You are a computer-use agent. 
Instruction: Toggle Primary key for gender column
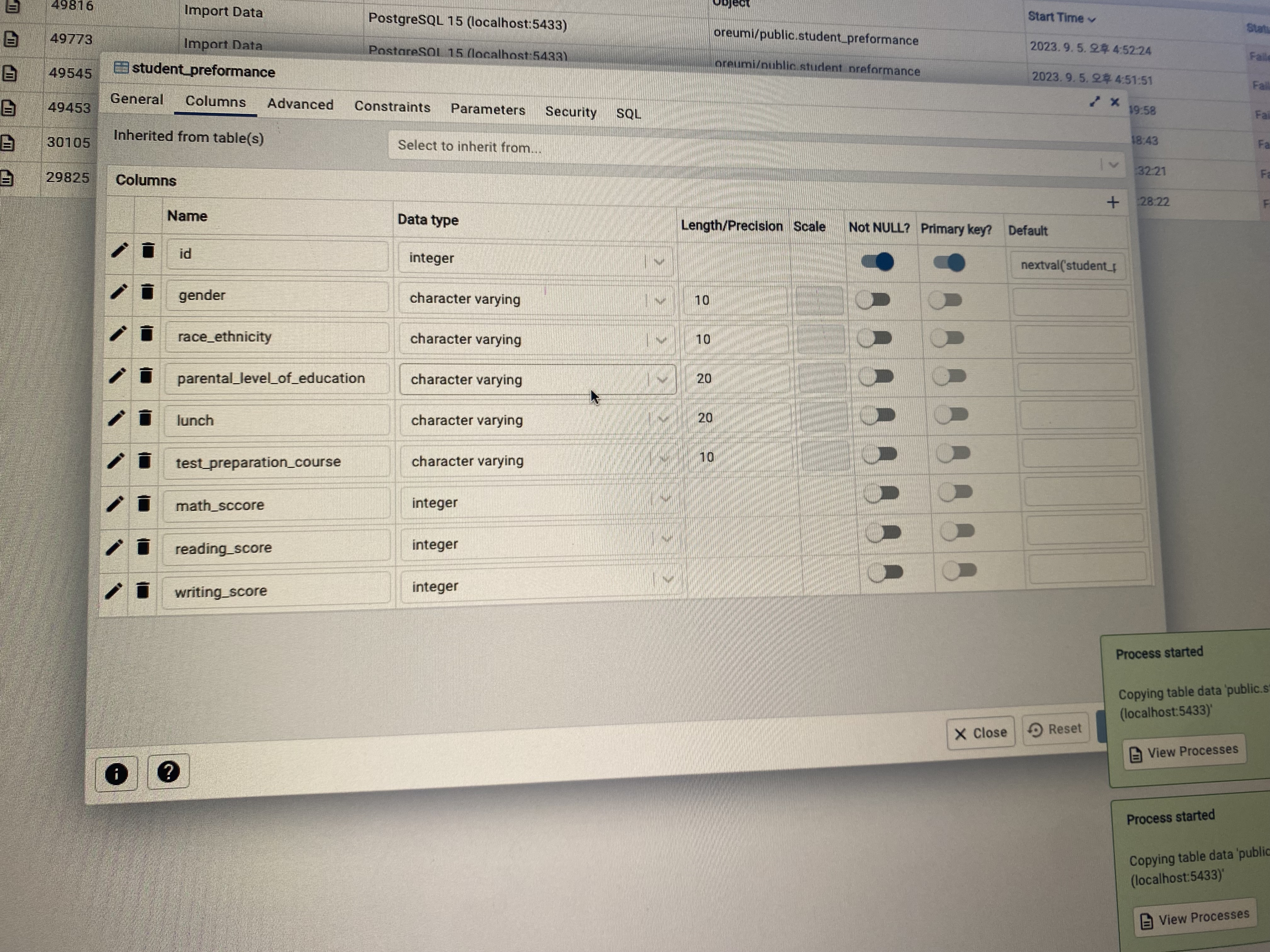pos(945,300)
